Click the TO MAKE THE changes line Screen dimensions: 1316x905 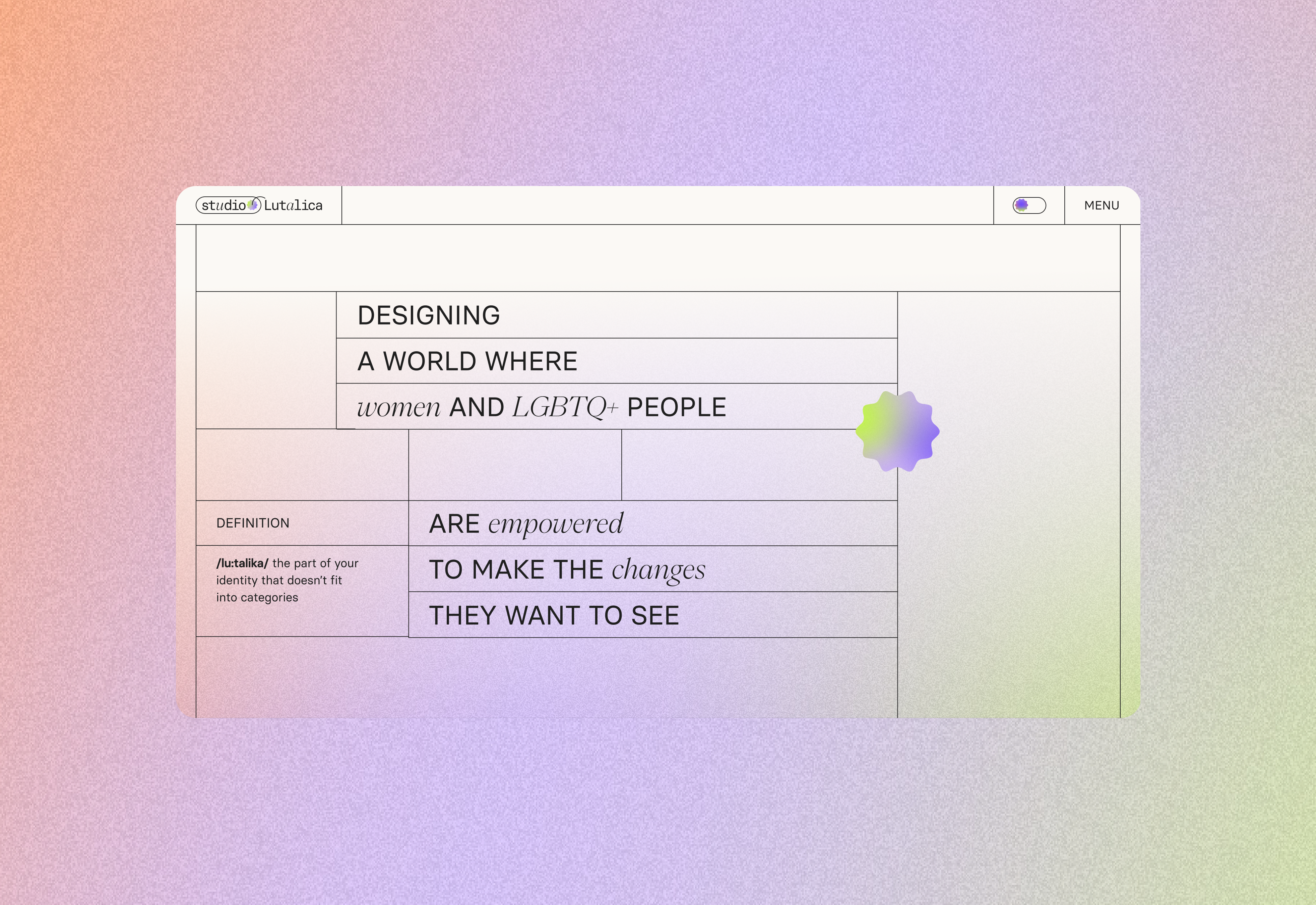click(567, 570)
